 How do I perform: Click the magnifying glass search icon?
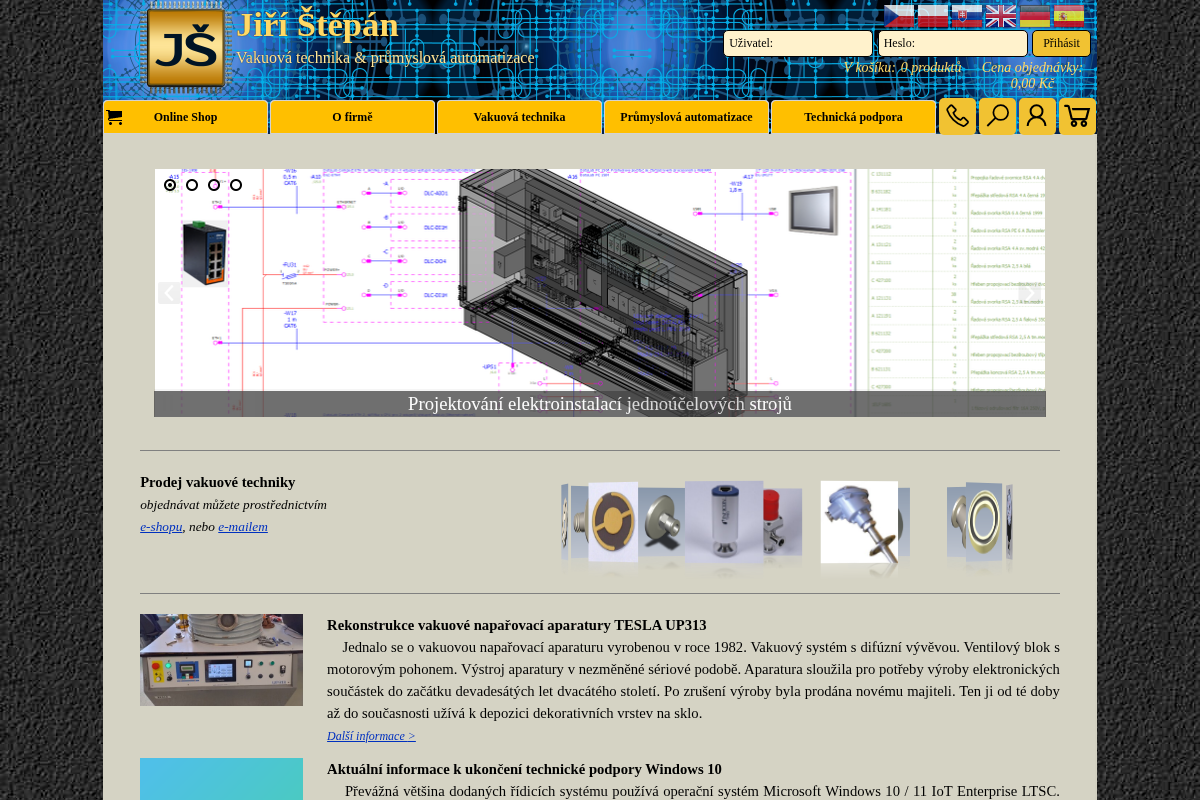997,116
